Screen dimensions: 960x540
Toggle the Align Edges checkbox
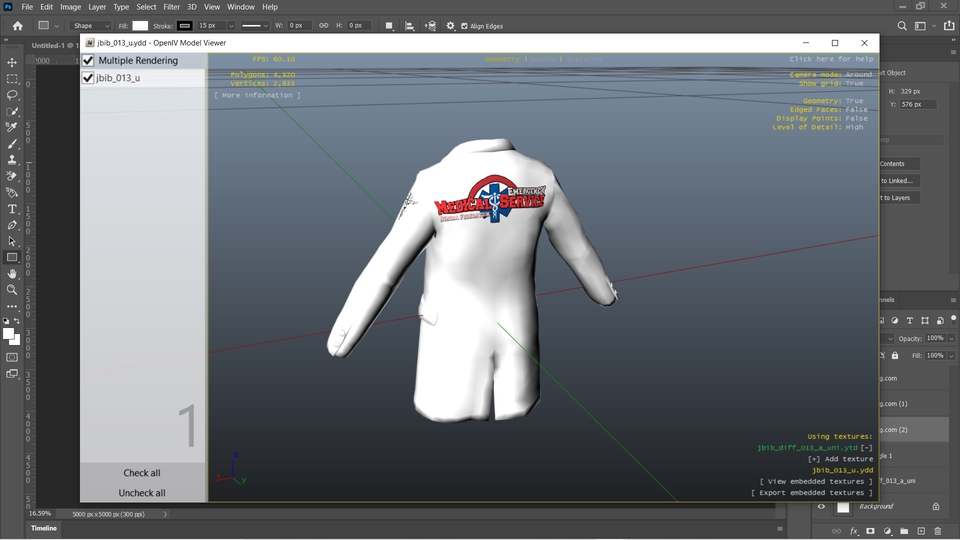click(x=464, y=26)
